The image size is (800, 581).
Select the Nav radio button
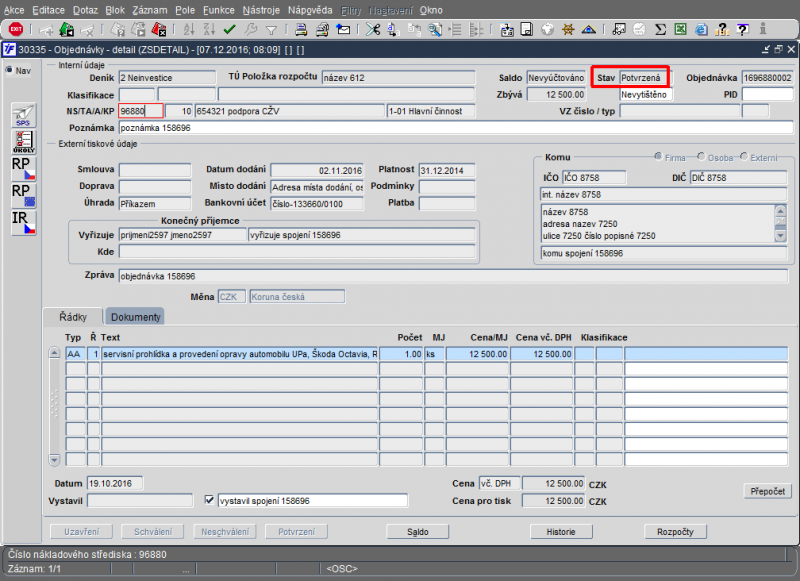[9, 70]
